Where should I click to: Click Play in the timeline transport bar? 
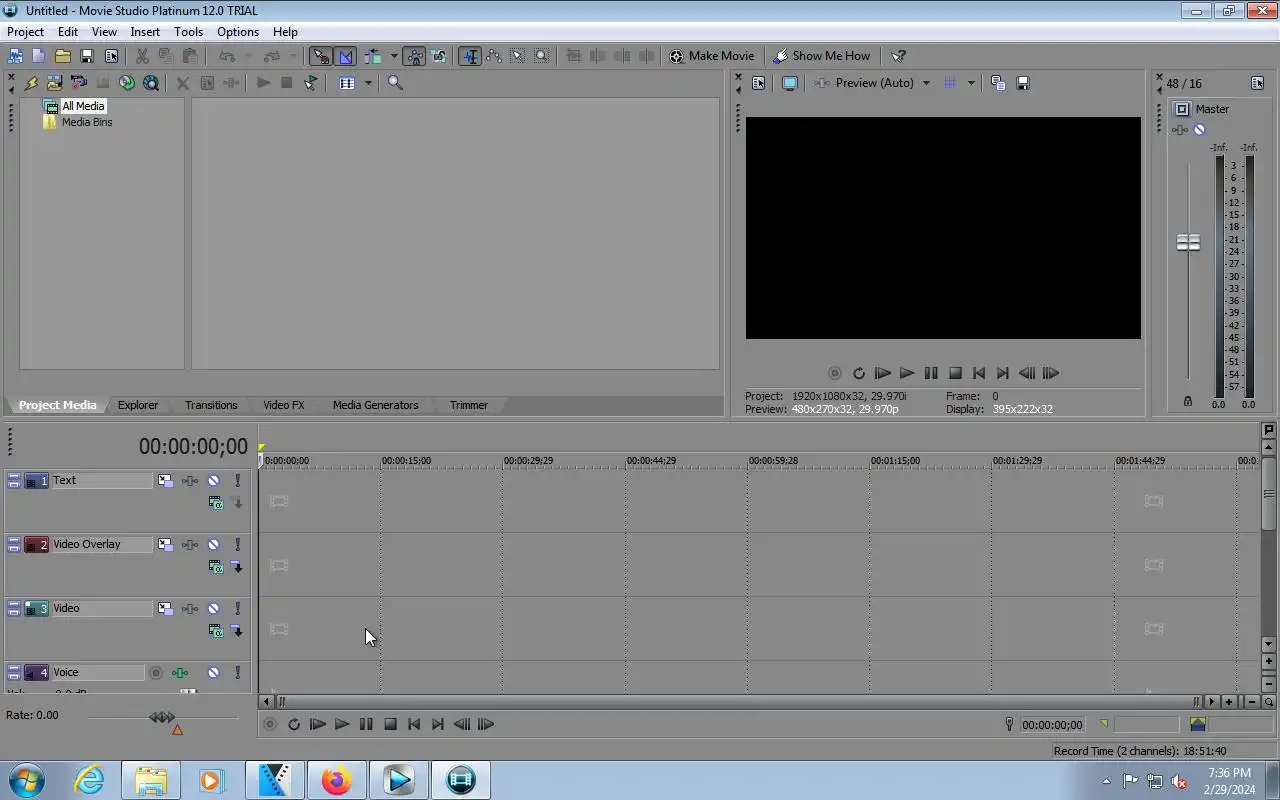point(342,725)
